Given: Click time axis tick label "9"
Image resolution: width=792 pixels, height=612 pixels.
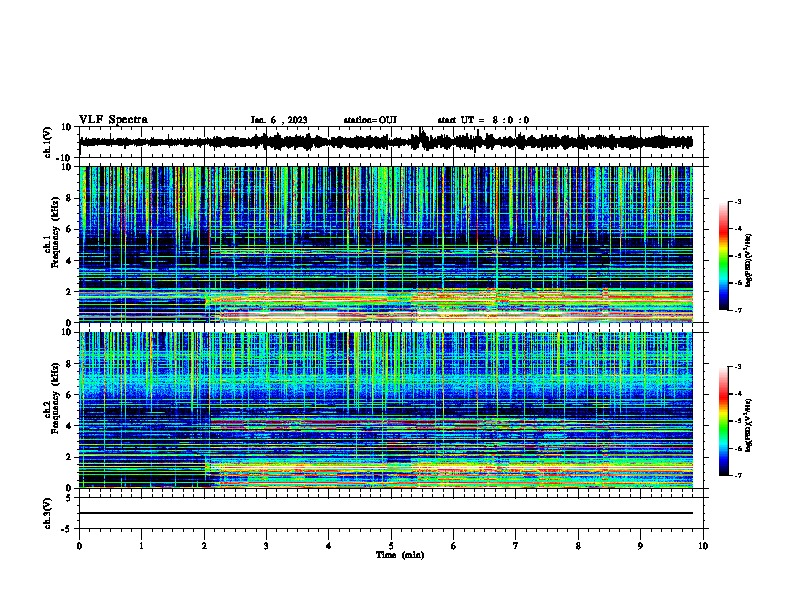Looking at the screenshot, I should tap(640, 546).
